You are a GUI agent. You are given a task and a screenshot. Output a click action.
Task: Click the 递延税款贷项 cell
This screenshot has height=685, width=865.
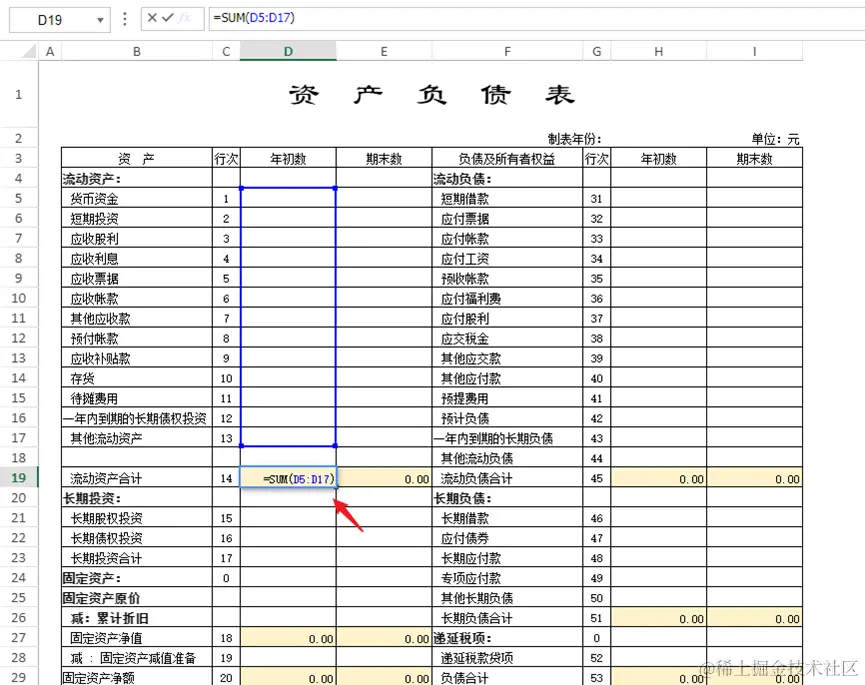pos(508,657)
